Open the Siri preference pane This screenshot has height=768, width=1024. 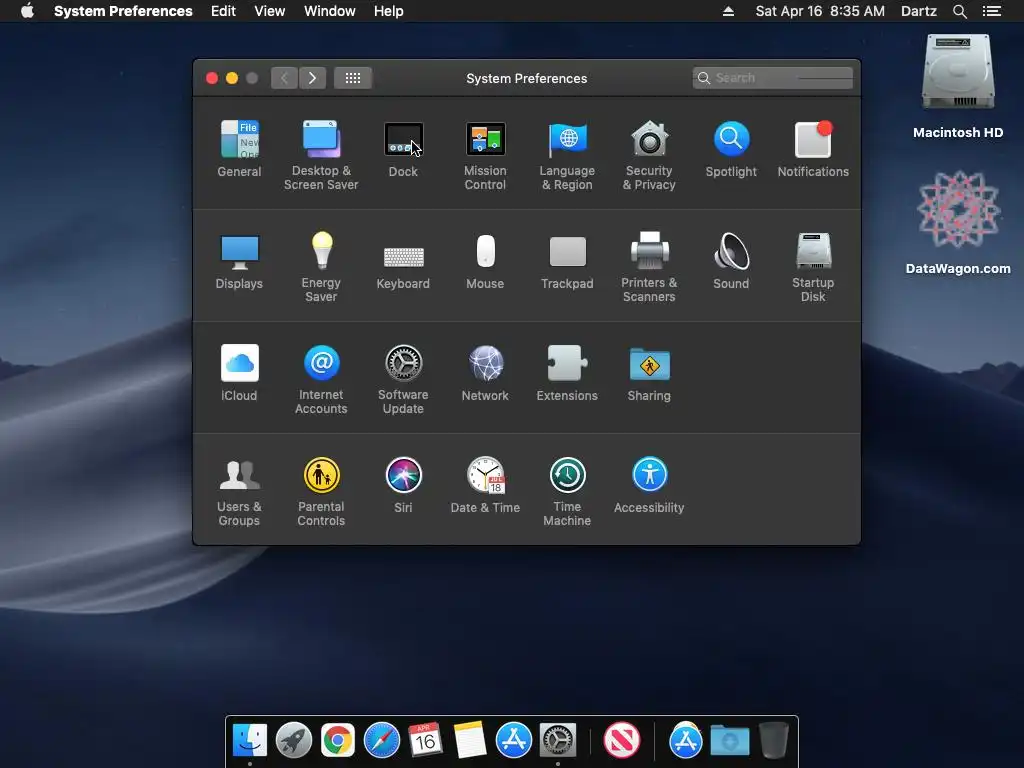[x=403, y=485]
